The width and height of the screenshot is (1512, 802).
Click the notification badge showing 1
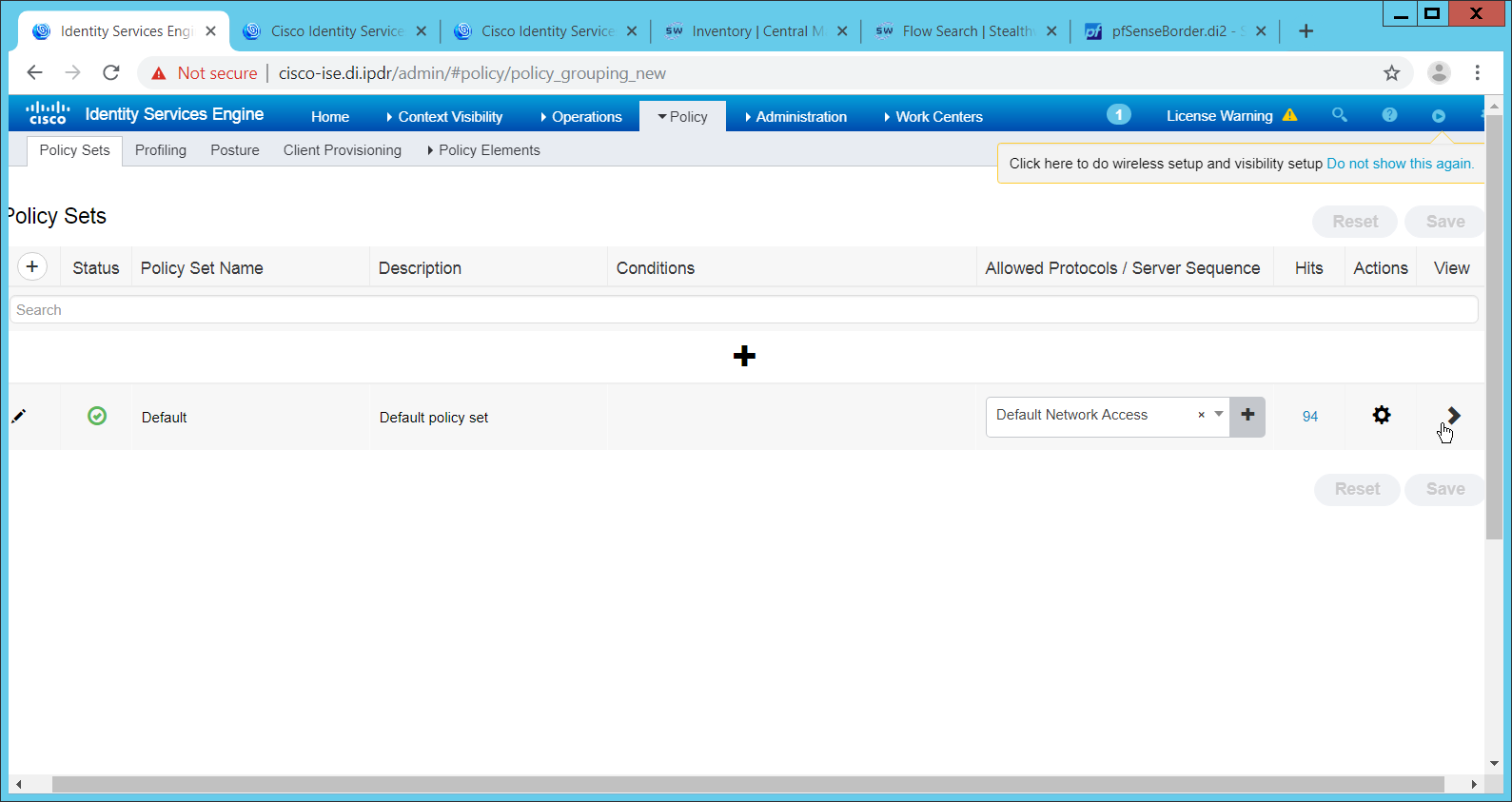point(1118,115)
